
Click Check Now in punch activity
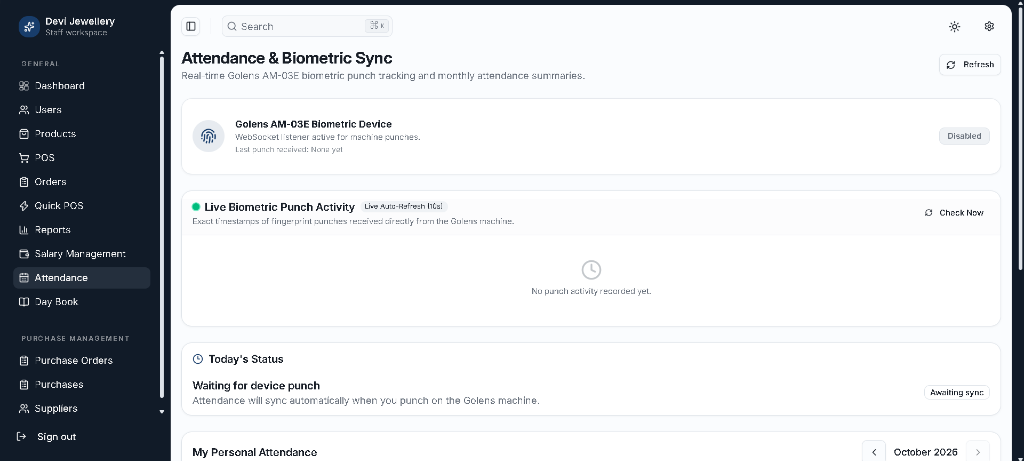954,213
